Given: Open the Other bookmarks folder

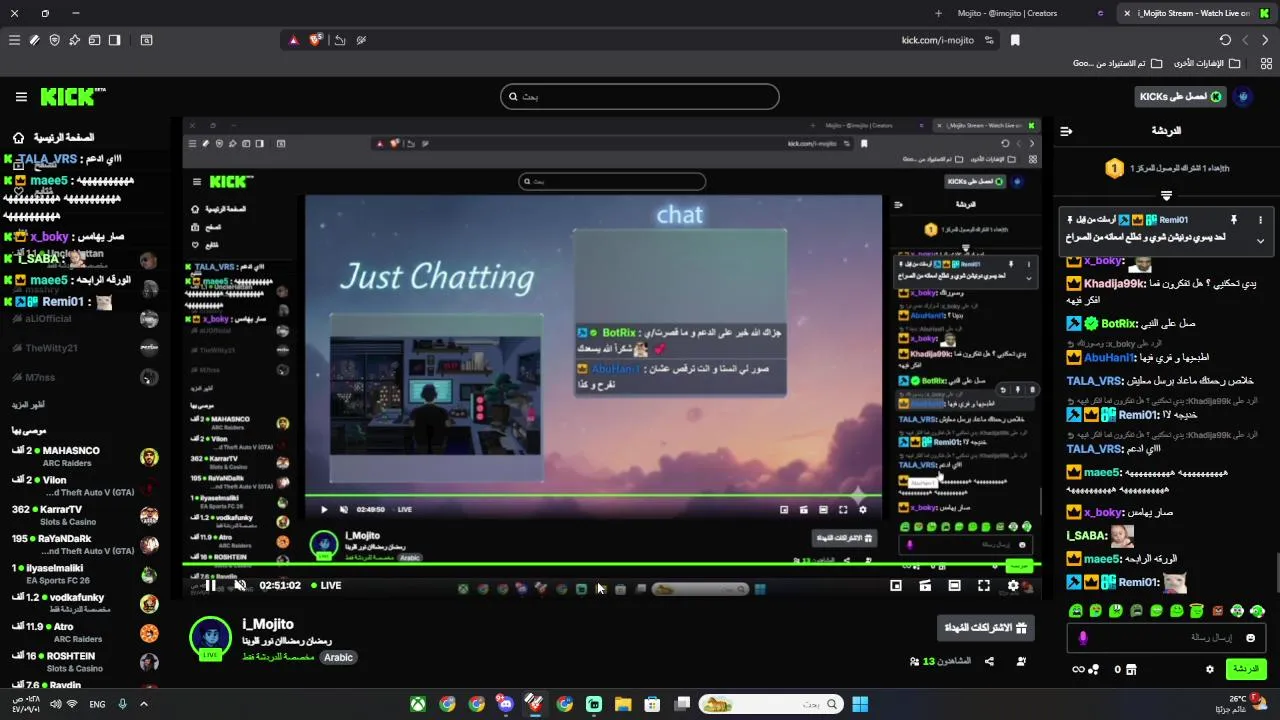Looking at the screenshot, I should click(x=1207, y=63).
